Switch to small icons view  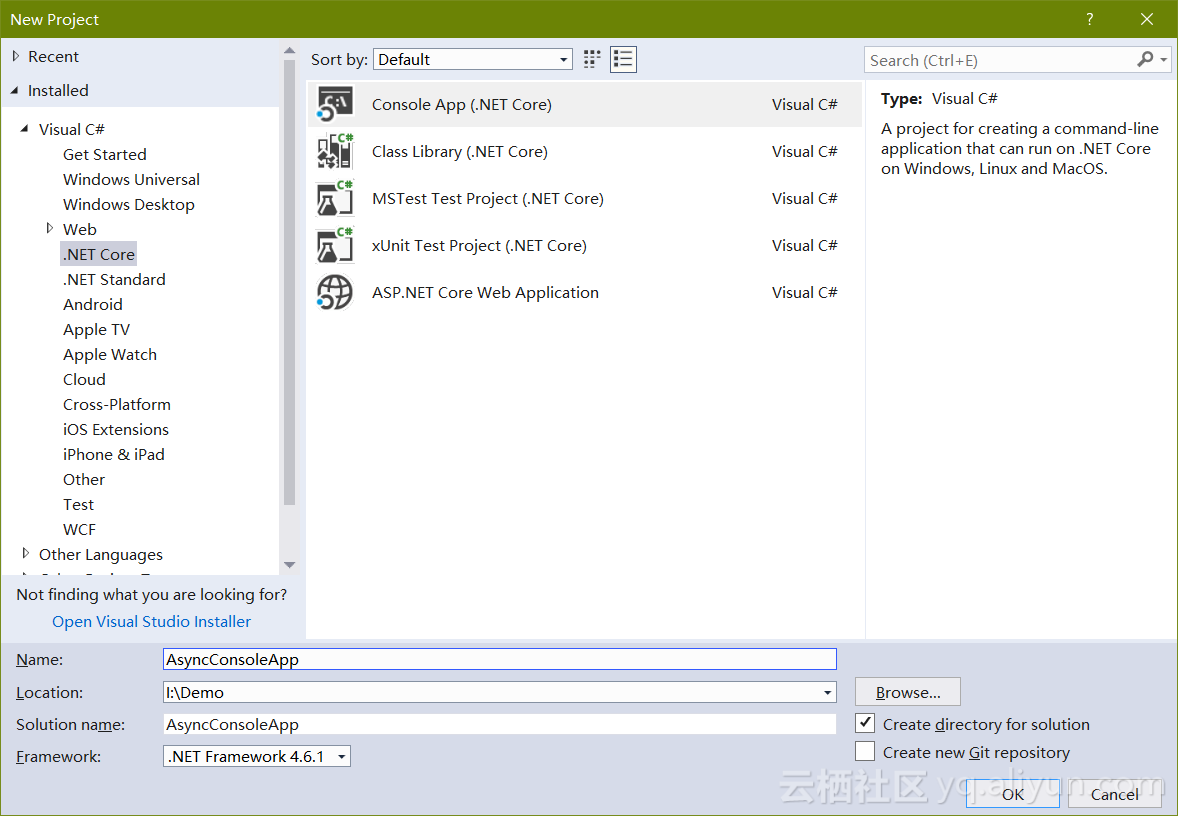click(592, 59)
